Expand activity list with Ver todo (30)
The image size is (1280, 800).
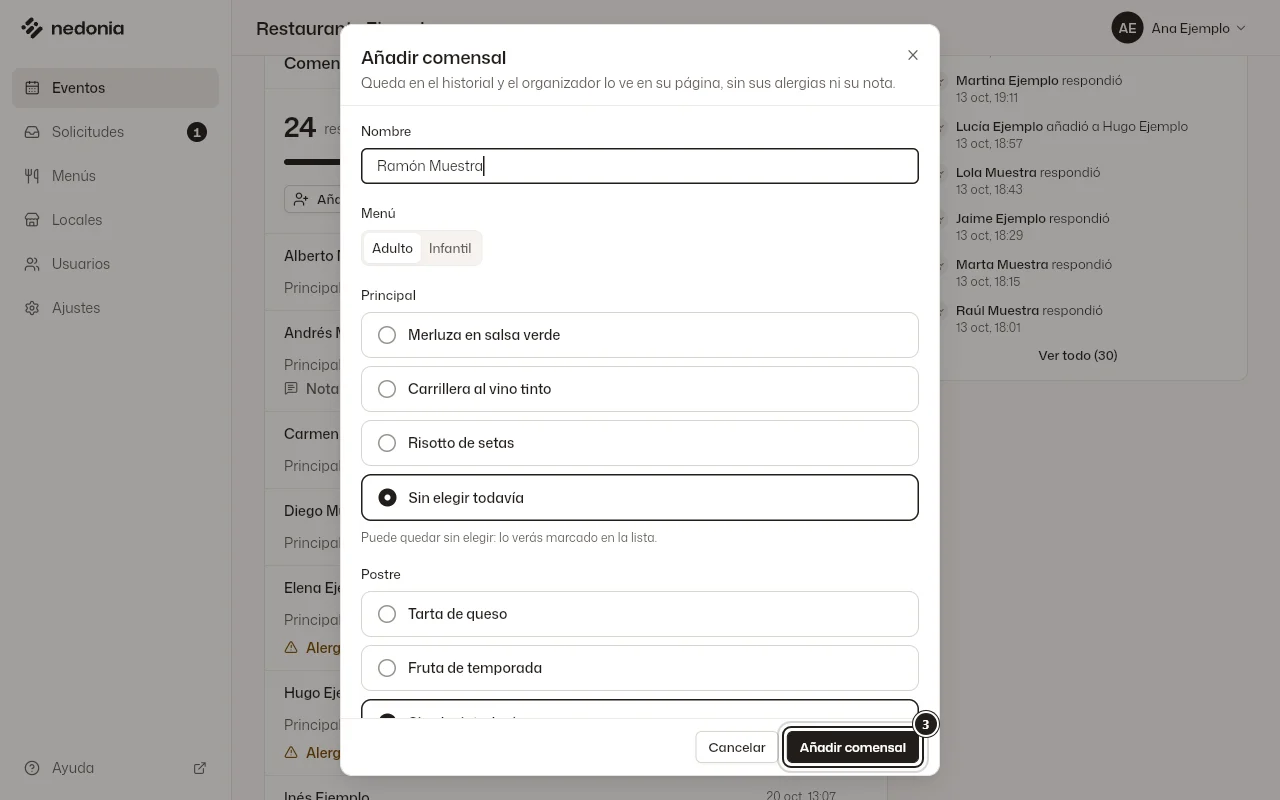click(1078, 355)
